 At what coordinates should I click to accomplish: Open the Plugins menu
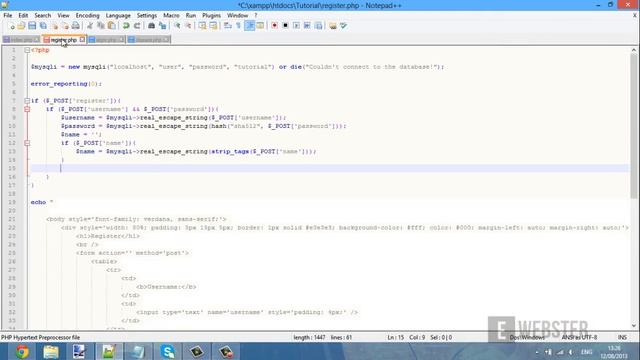tap(211, 15)
